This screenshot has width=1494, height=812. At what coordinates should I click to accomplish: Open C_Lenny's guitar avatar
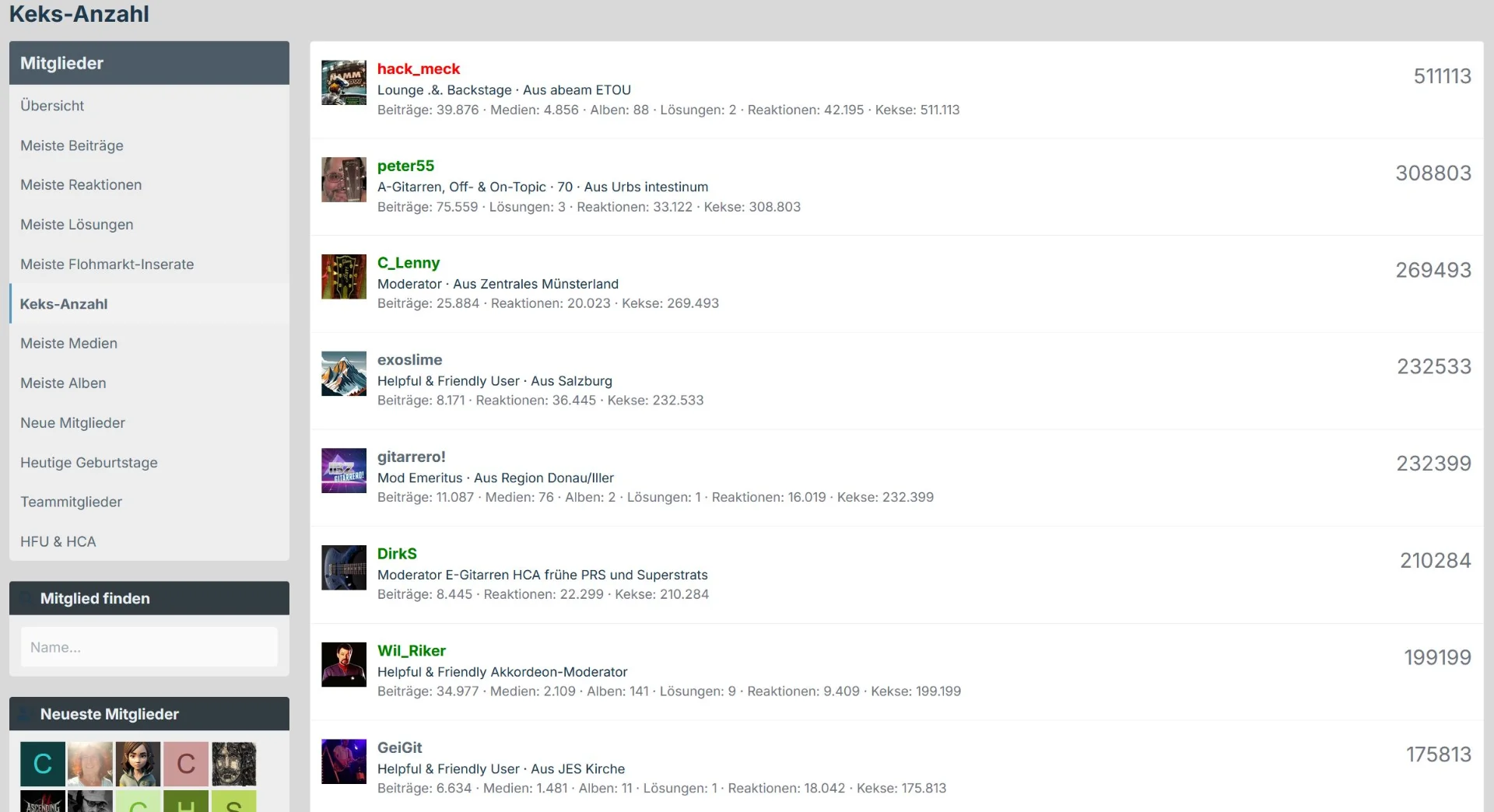tap(344, 277)
